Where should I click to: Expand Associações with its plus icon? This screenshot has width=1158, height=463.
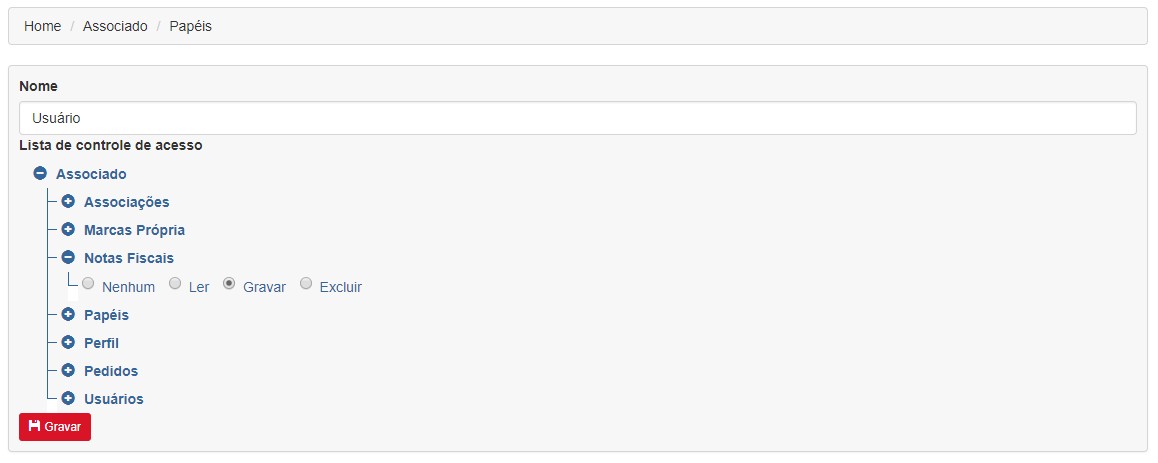68,202
